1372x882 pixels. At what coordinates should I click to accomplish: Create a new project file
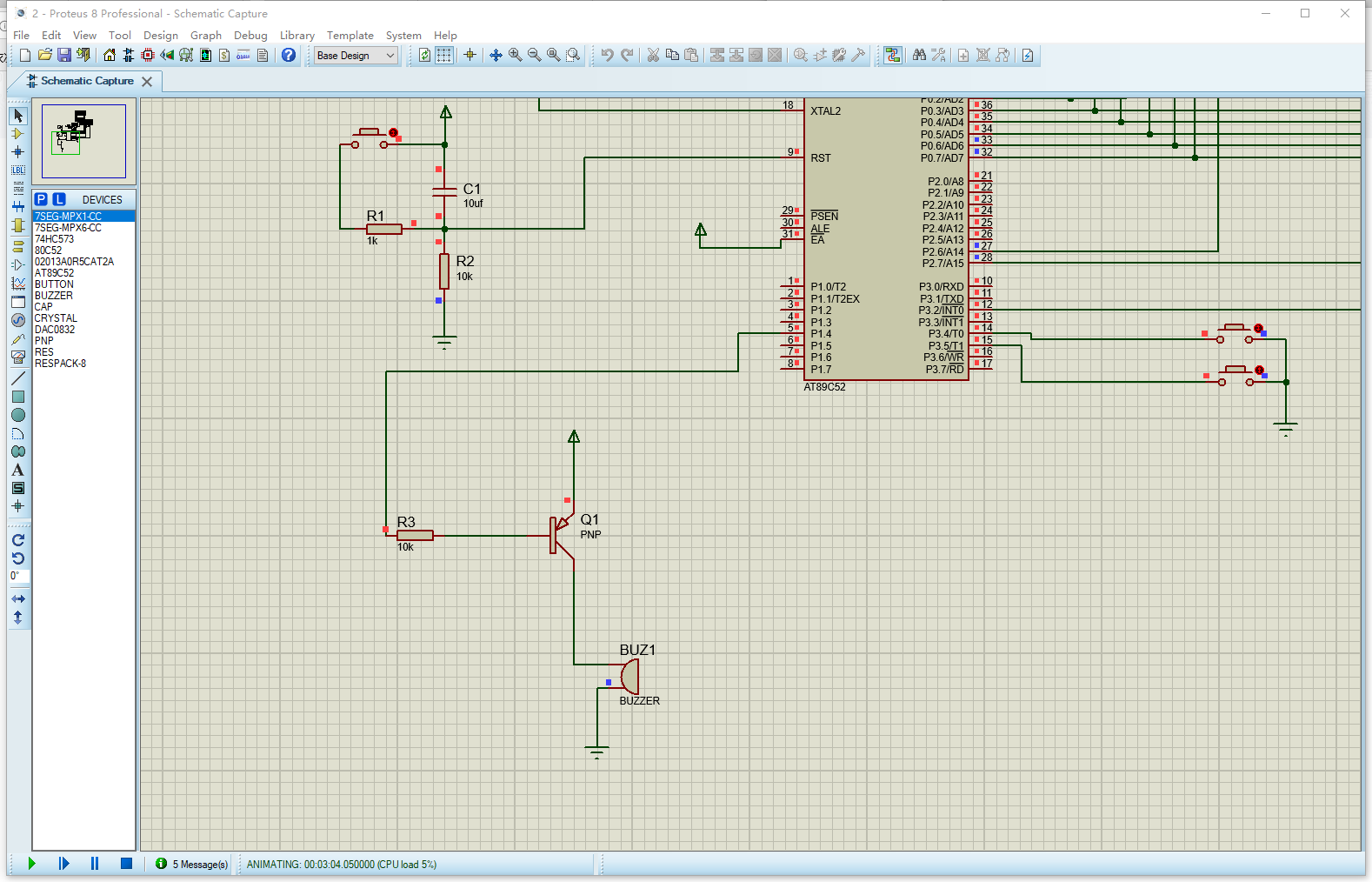pyautogui.click(x=25, y=55)
